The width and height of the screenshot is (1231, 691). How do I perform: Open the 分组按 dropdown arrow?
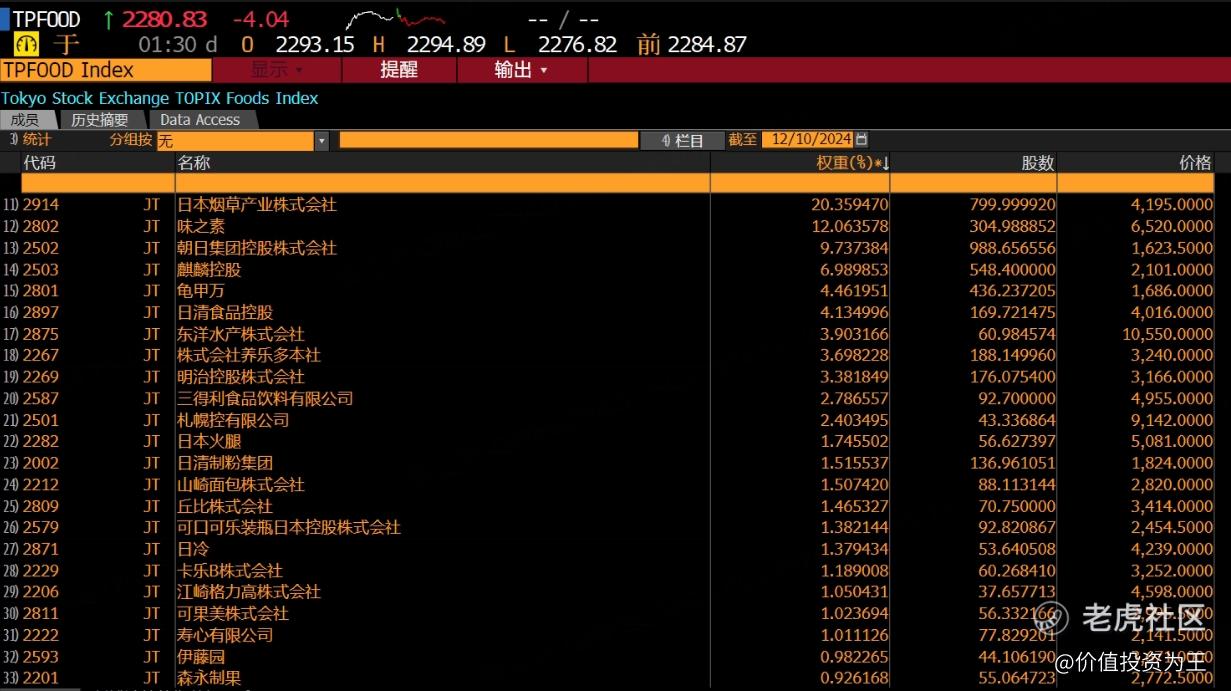pos(321,141)
